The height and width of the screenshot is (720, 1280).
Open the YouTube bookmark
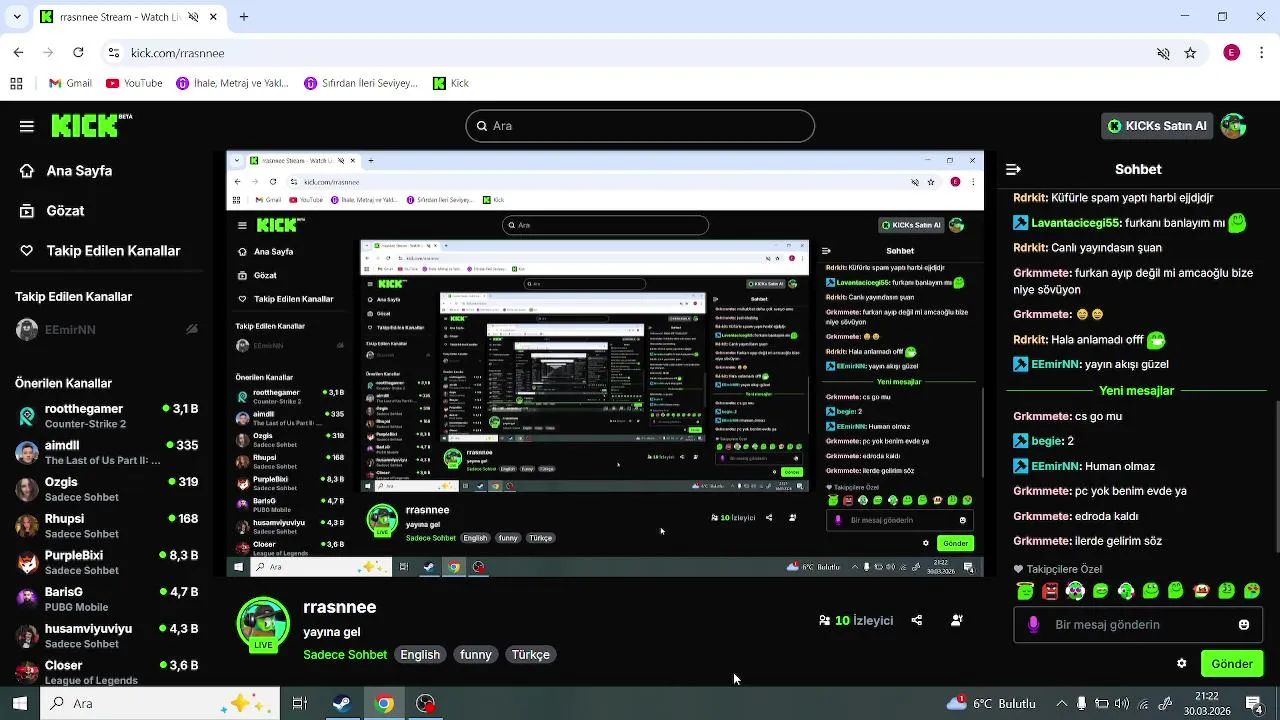134,83
